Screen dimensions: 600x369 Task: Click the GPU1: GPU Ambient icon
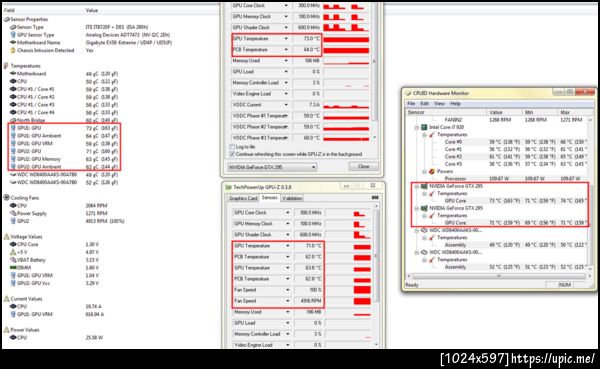click(13, 136)
